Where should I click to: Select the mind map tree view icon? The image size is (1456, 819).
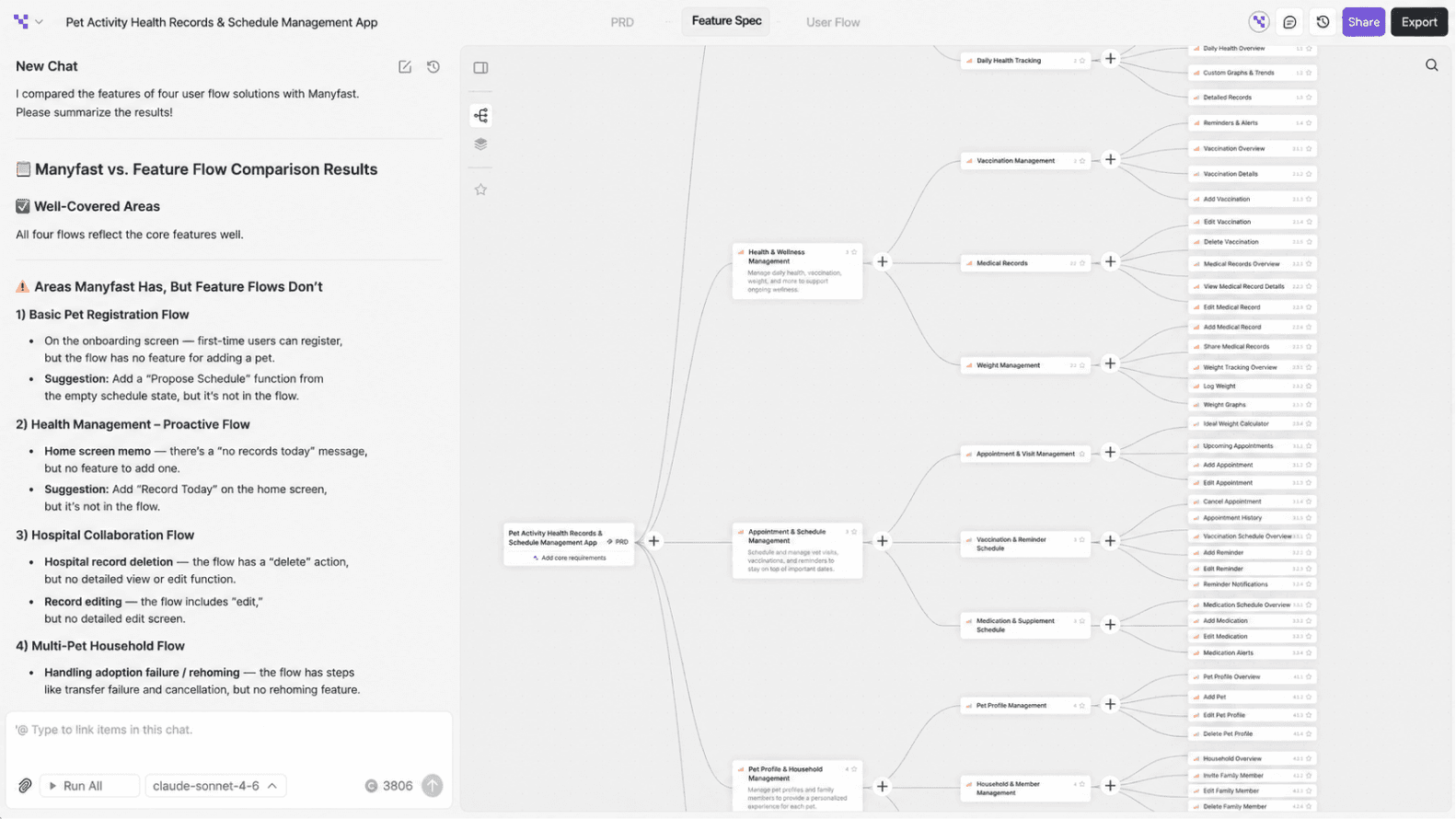480,115
